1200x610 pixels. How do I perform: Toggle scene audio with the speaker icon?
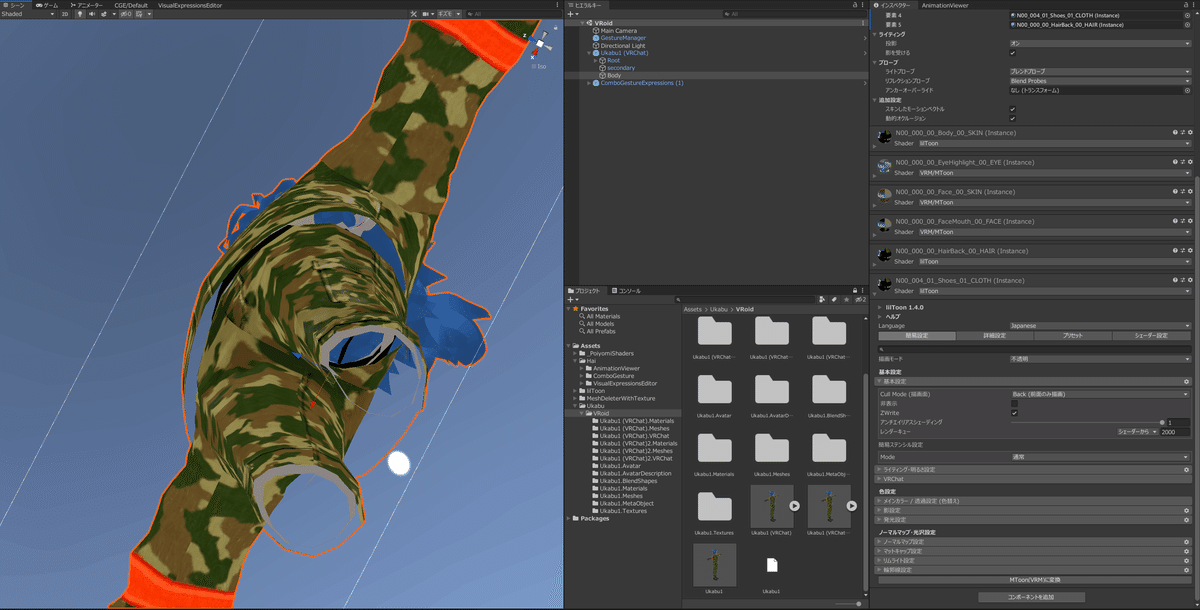pyautogui.click(x=92, y=14)
